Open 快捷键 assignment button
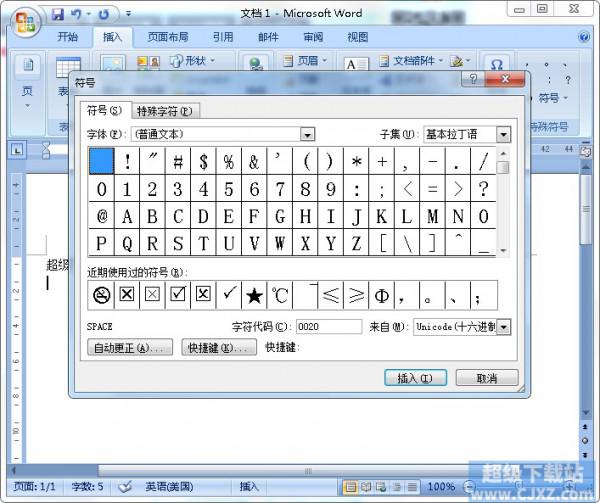This screenshot has width=600, height=503. tap(218, 348)
